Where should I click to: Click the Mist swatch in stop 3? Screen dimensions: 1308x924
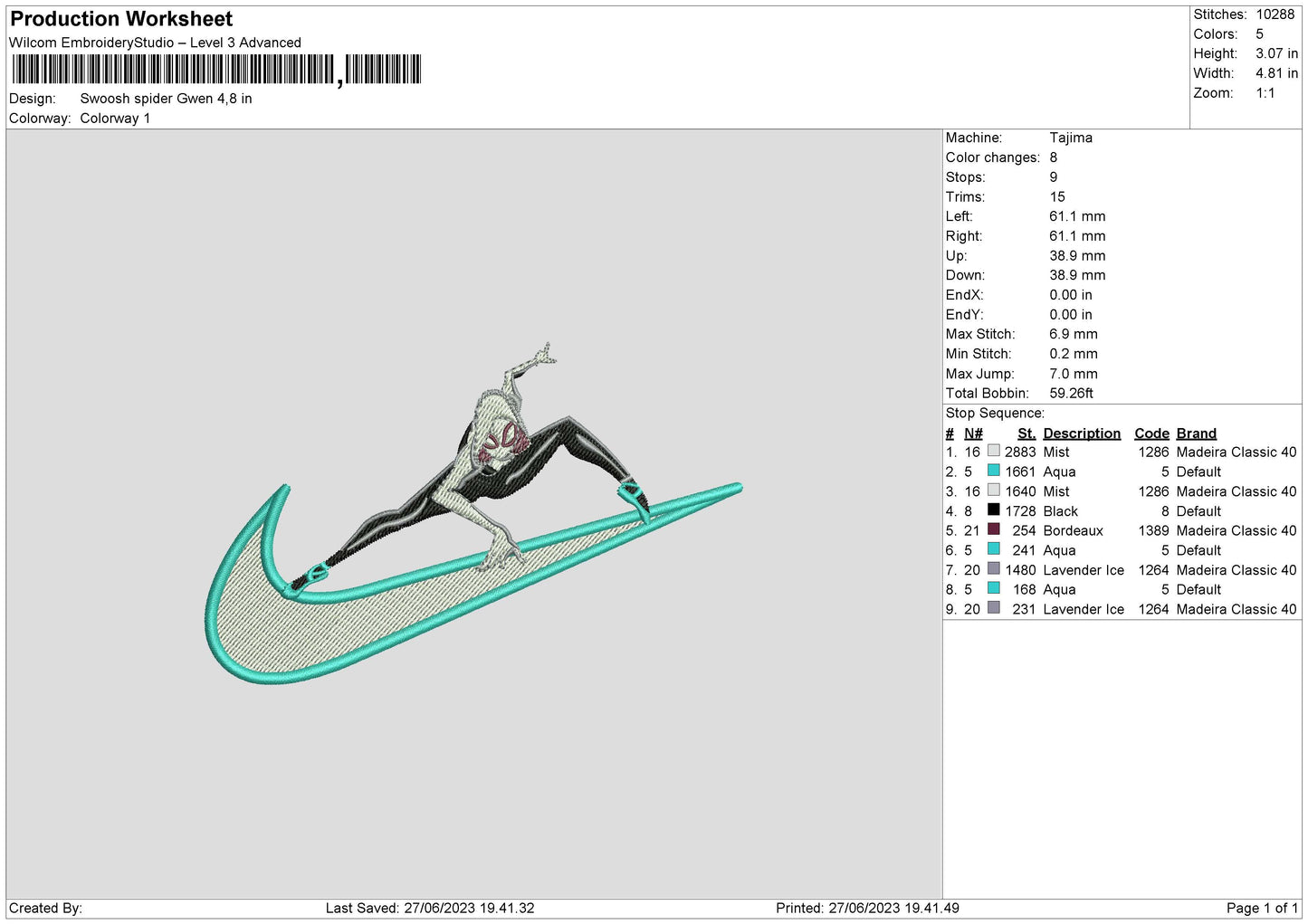click(993, 491)
